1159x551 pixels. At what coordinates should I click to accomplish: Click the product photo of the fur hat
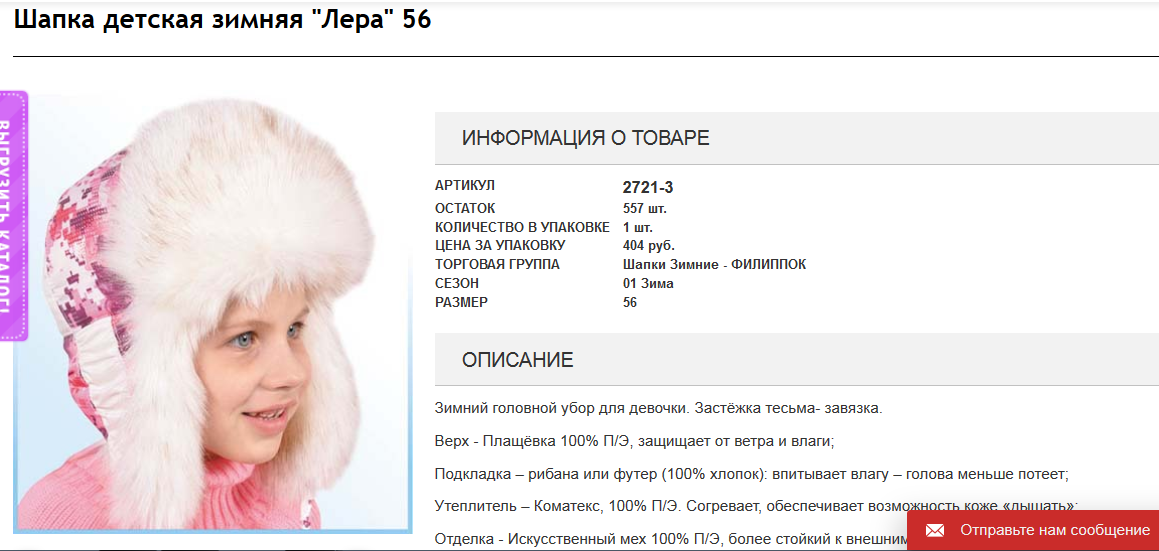[x=212, y=312]
